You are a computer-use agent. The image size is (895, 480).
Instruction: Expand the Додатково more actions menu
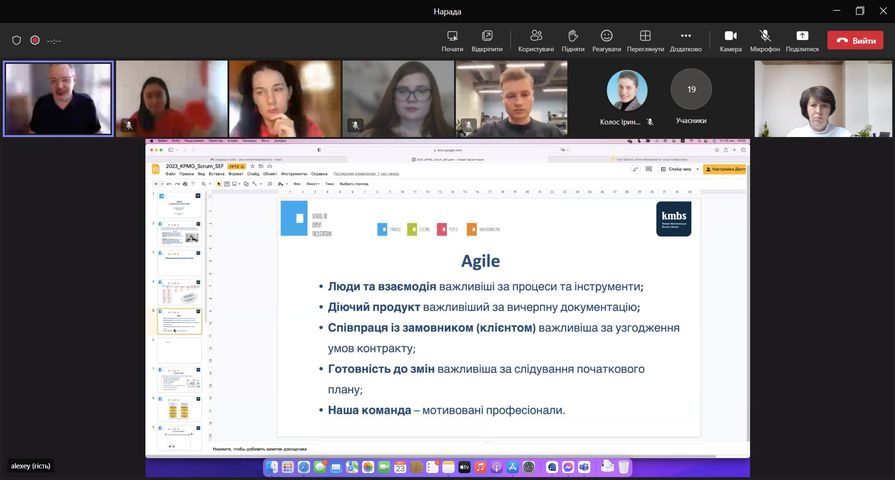(x=686, y=40)
